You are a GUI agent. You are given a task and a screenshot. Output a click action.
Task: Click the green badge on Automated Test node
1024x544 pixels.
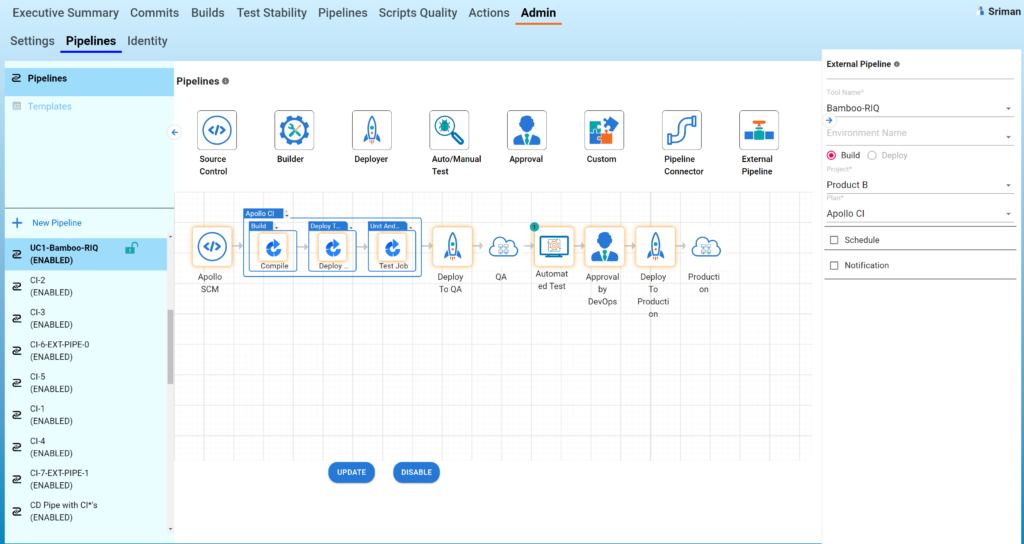534,227
